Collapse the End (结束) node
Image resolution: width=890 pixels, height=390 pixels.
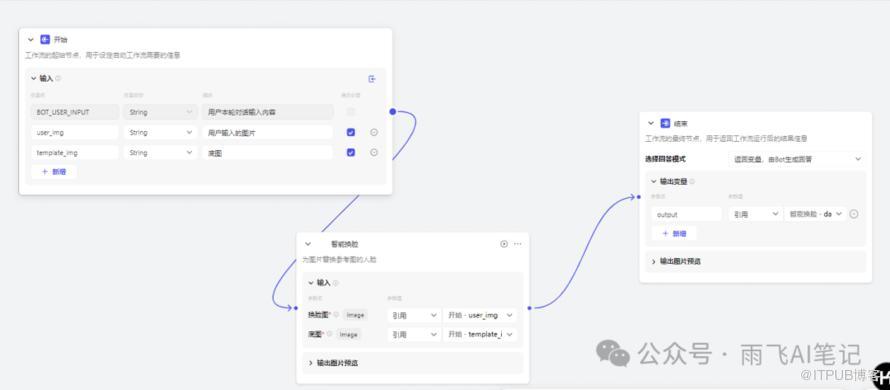(651, 123)
